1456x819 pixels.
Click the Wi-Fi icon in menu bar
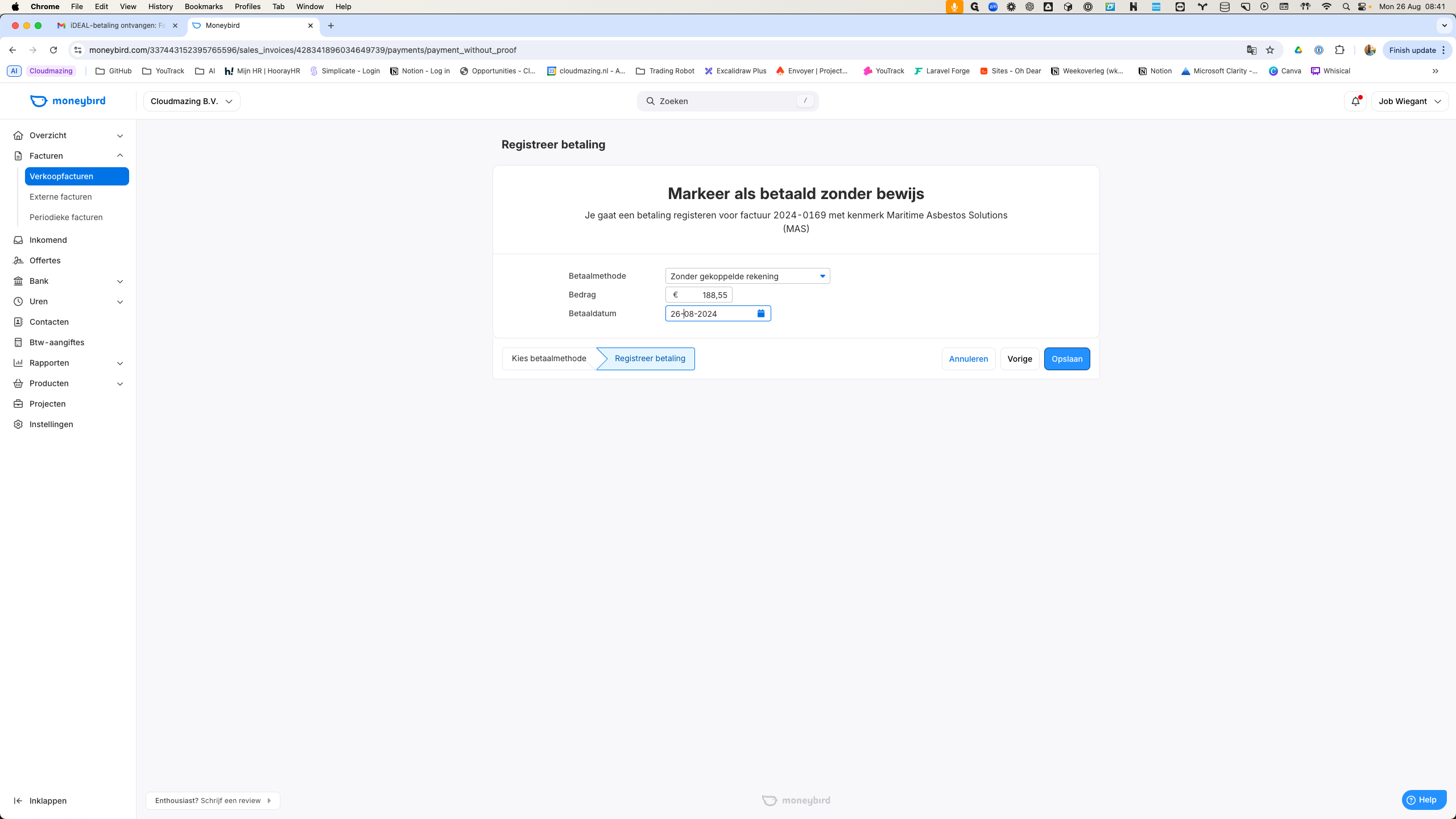click(x=1326, y=7)
